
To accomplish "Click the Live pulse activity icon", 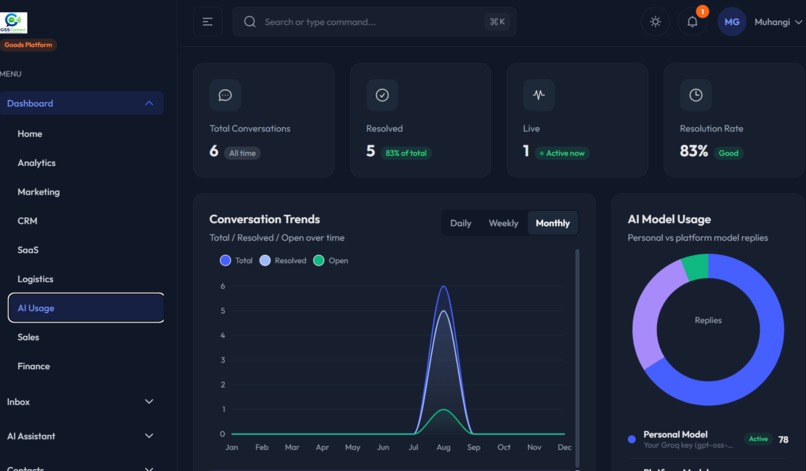I will click(x=539, y=95).
